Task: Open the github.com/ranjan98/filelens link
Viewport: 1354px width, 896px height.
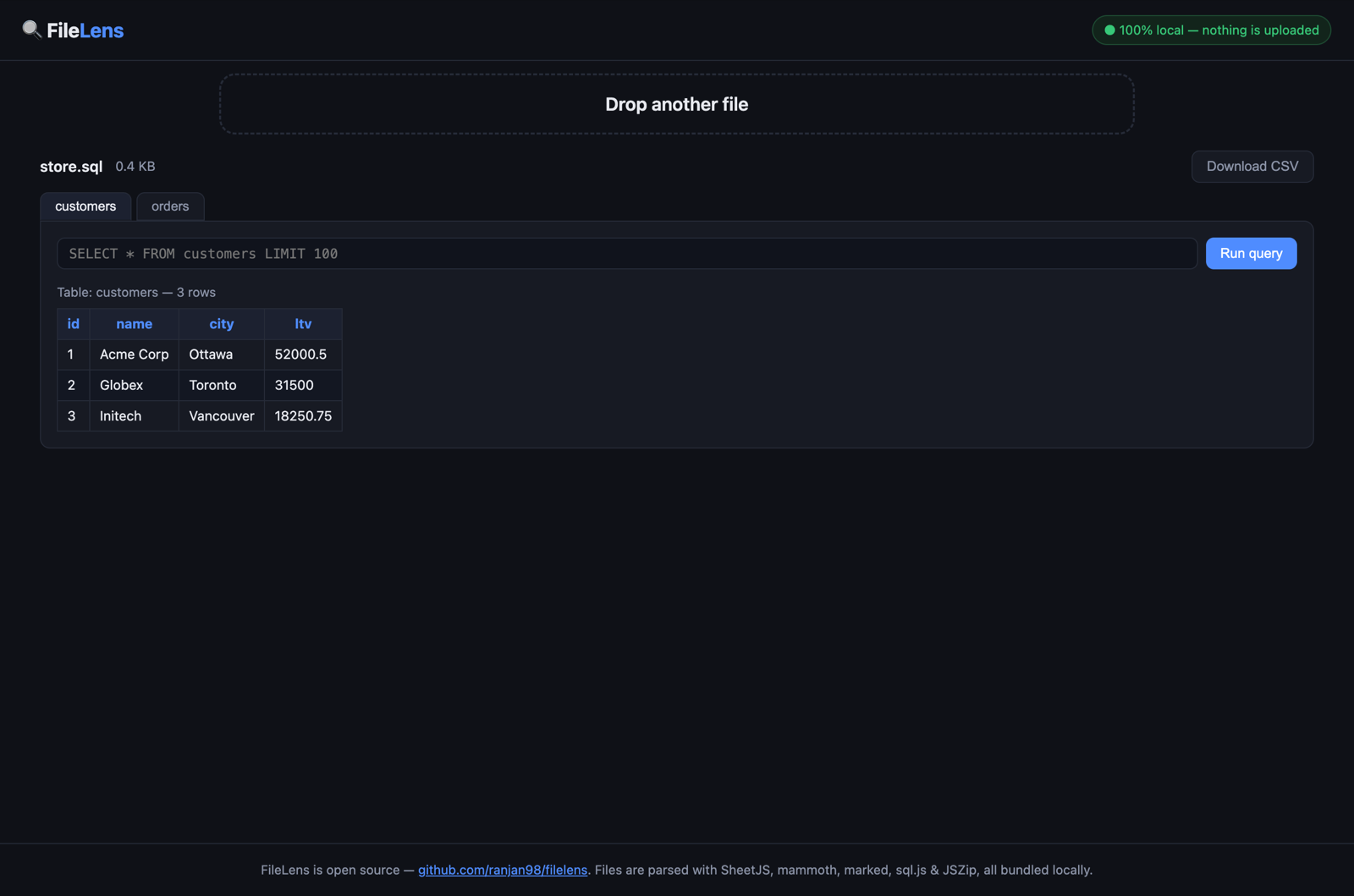Action: tap(502, 870)
